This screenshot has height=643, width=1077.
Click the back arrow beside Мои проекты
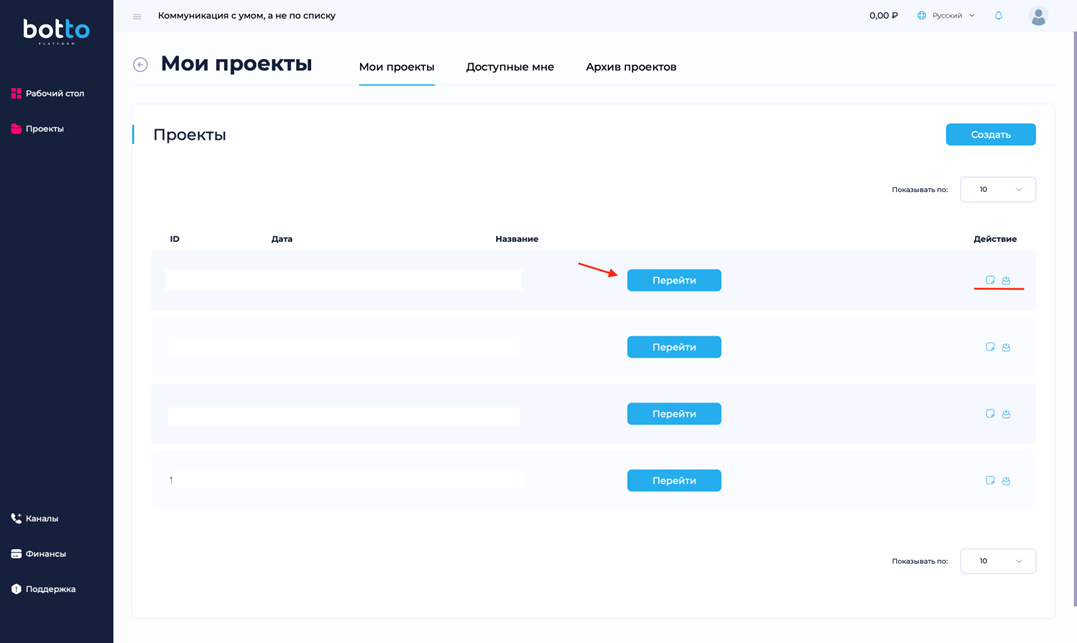point(140,65)
